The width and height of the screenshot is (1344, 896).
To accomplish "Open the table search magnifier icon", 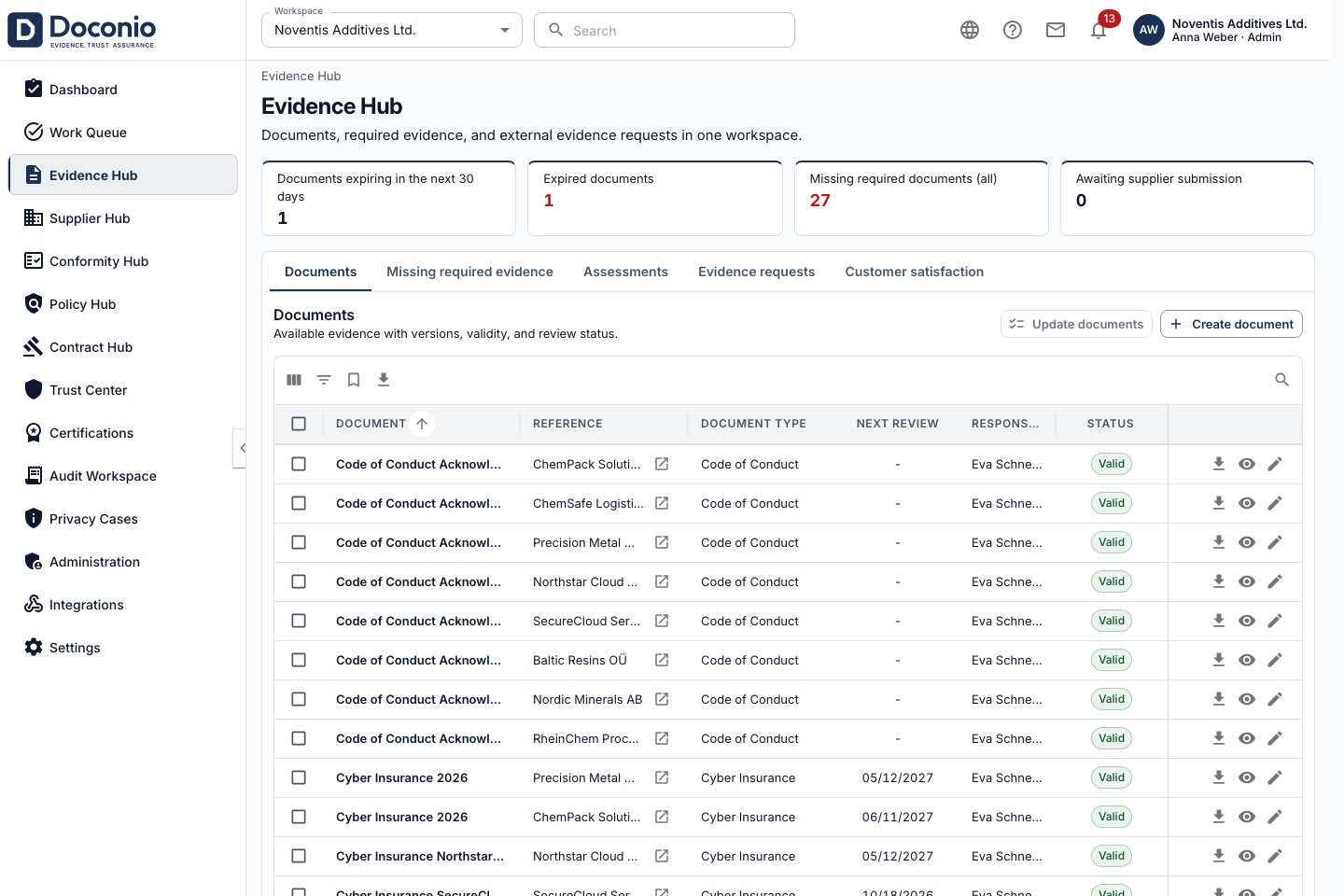I will (1281, 380).
